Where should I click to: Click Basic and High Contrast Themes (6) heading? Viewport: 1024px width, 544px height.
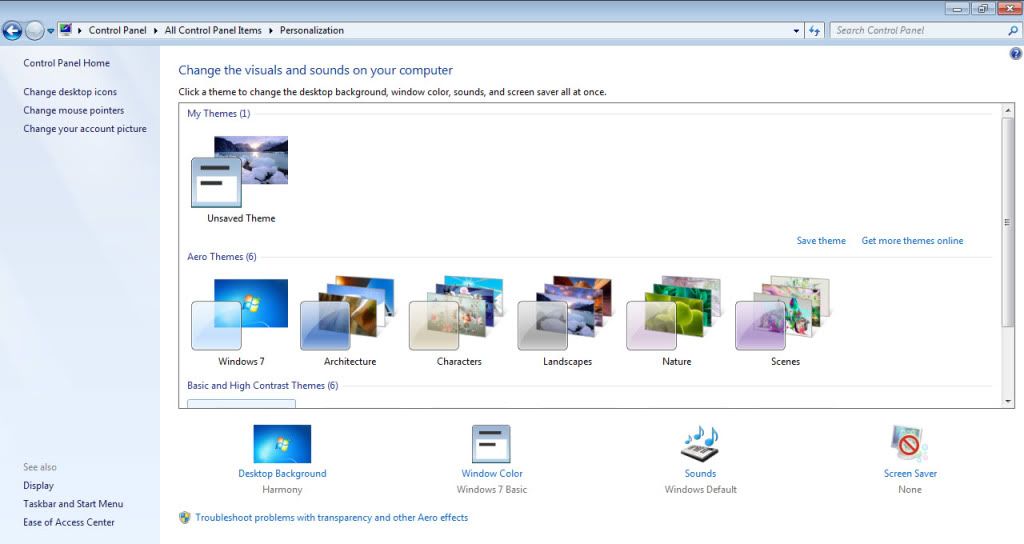(263, 386)
